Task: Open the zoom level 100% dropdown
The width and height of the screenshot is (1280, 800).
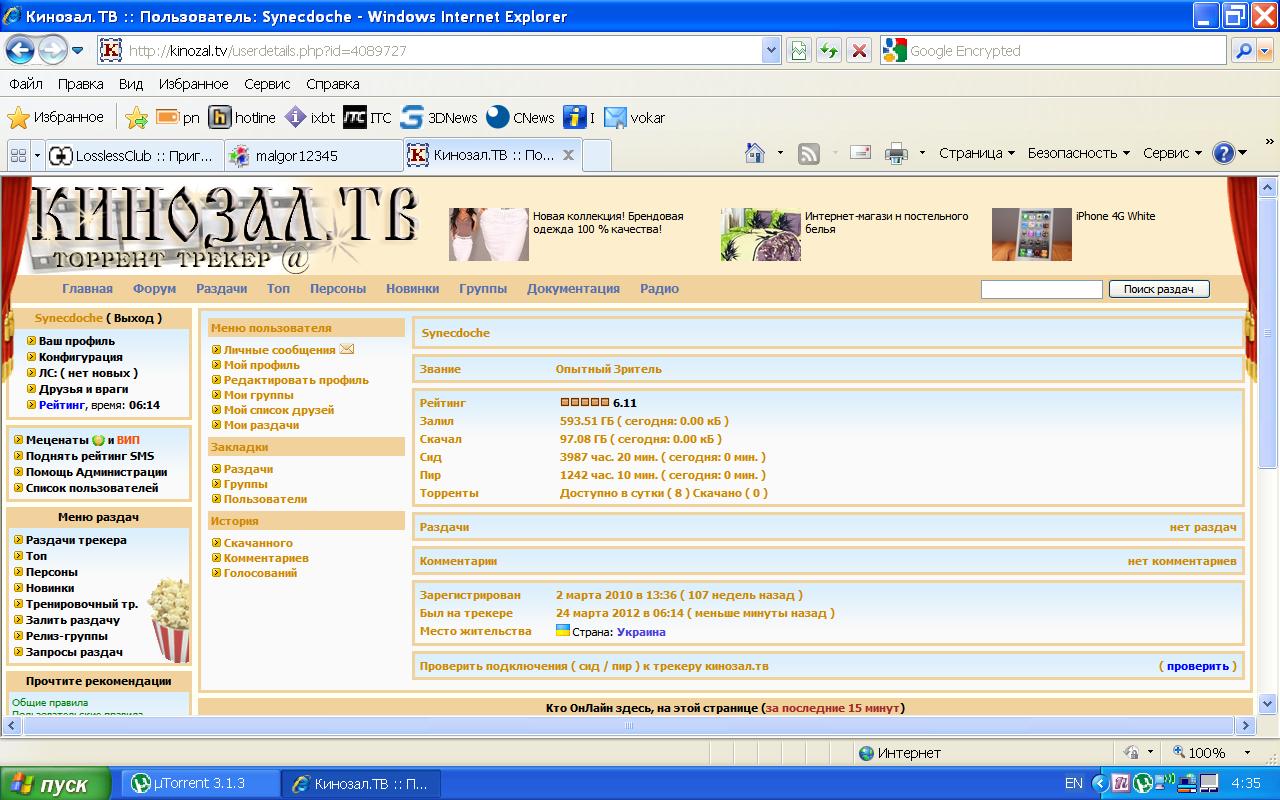Action: tap(1247, 752)
